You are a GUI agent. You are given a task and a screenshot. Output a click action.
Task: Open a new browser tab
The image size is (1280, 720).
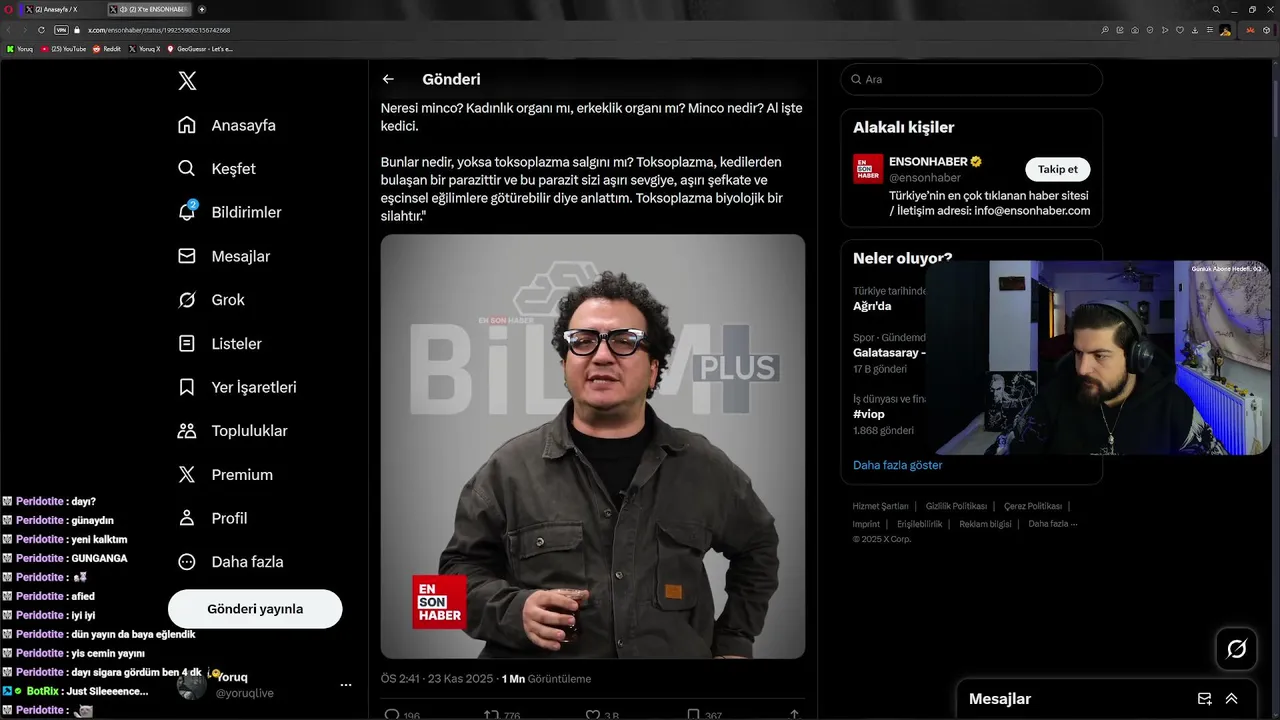click(202, 9)
